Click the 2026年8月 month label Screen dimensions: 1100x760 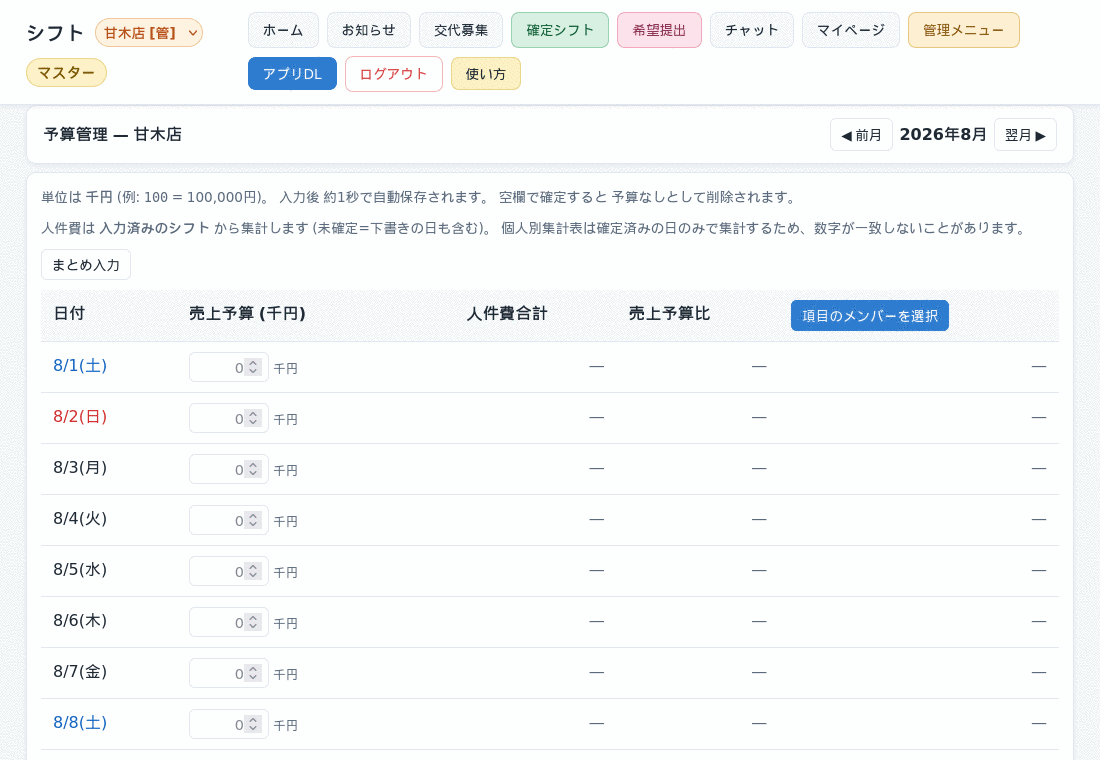[x=943, y=134]
